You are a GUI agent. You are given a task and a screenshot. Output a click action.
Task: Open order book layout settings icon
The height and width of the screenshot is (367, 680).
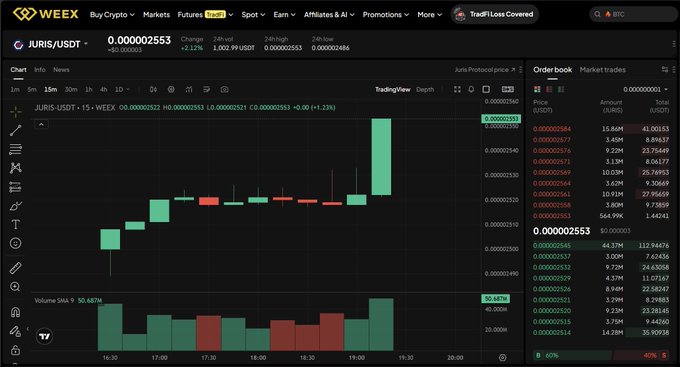664,69
